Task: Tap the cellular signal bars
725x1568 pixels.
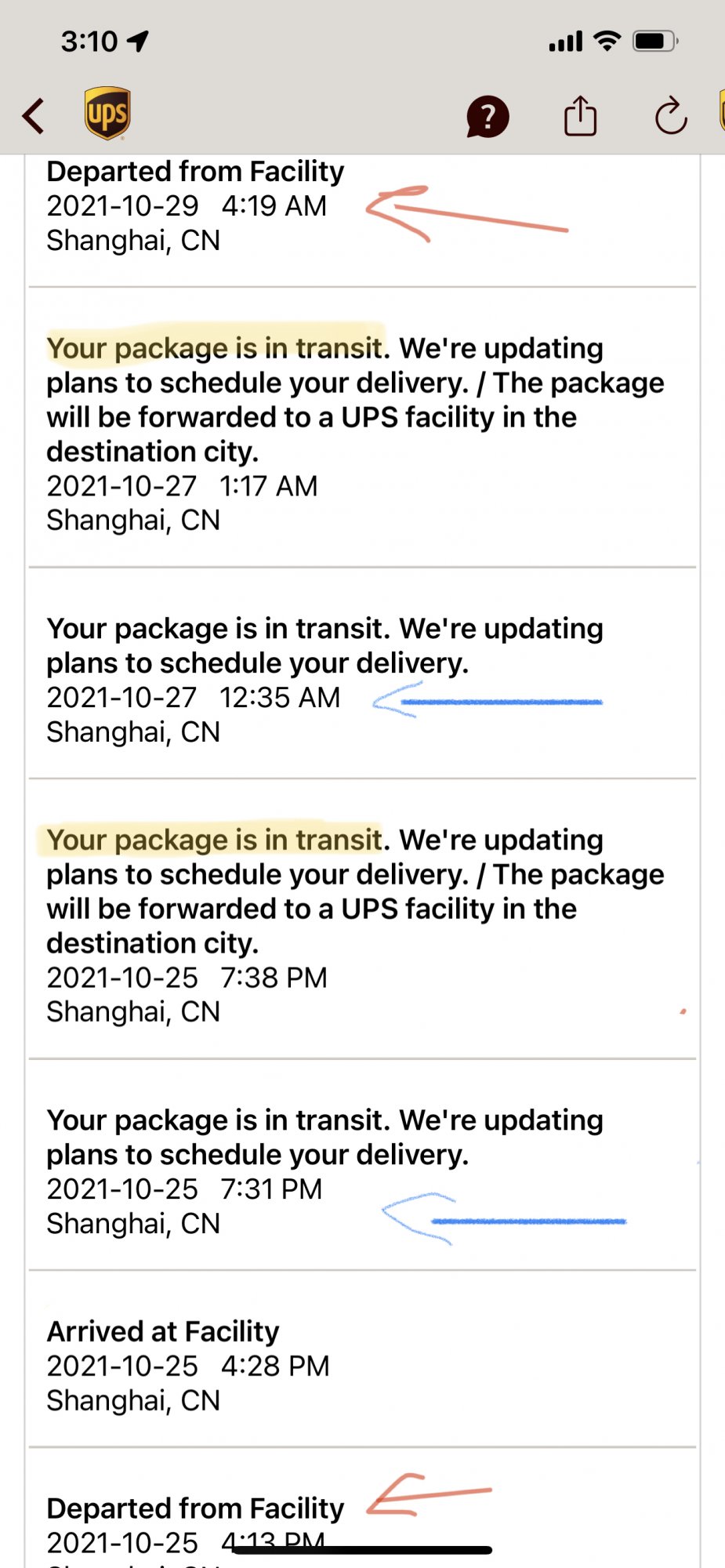Action: click(565, 42)
